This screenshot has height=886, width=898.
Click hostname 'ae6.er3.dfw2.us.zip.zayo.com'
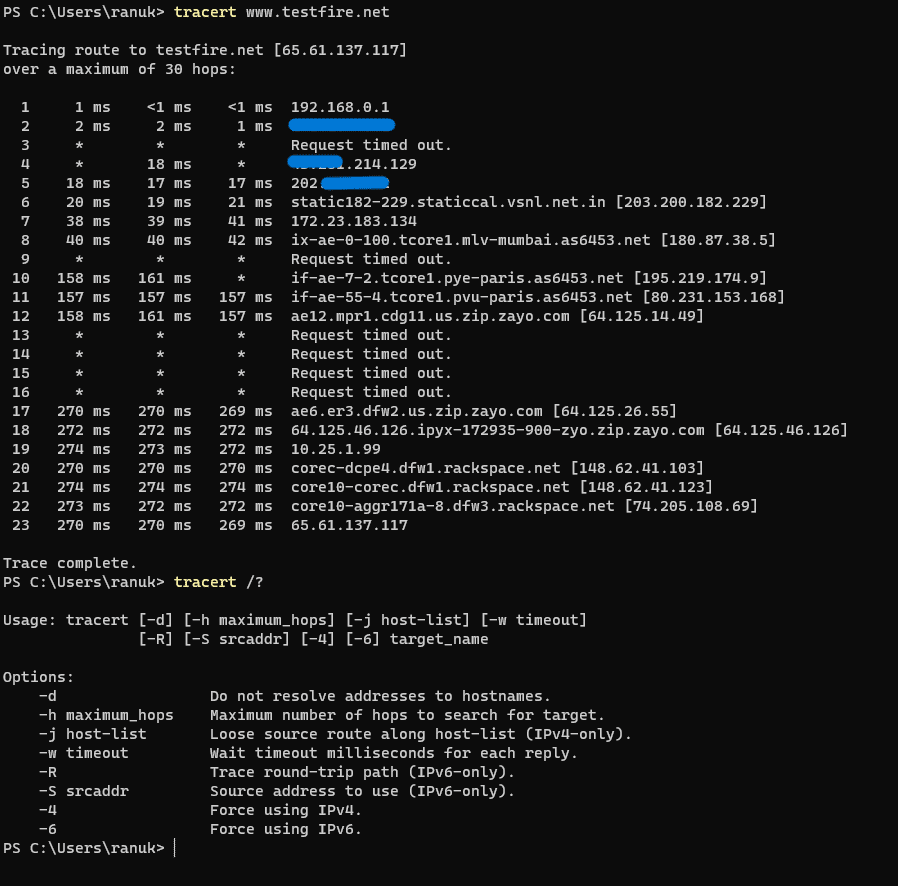coord(416,411)
